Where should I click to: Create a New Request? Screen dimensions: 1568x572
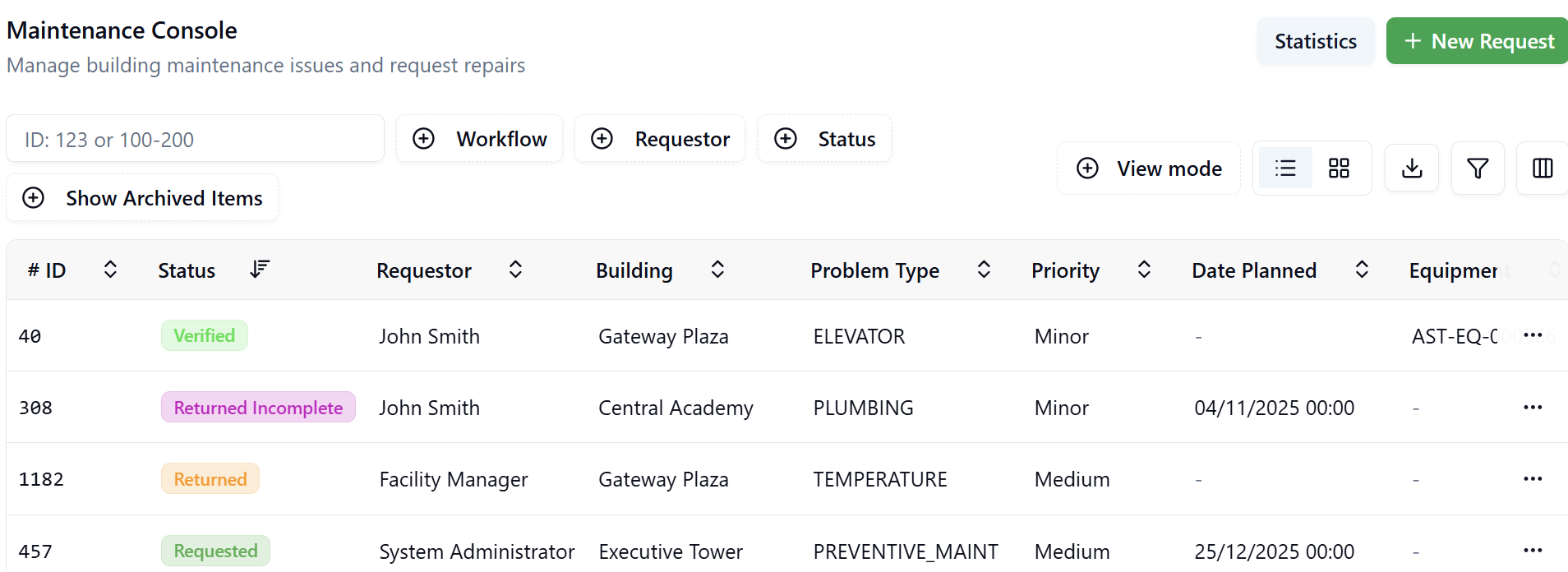pyautogui.click(x=1478, y=41)
